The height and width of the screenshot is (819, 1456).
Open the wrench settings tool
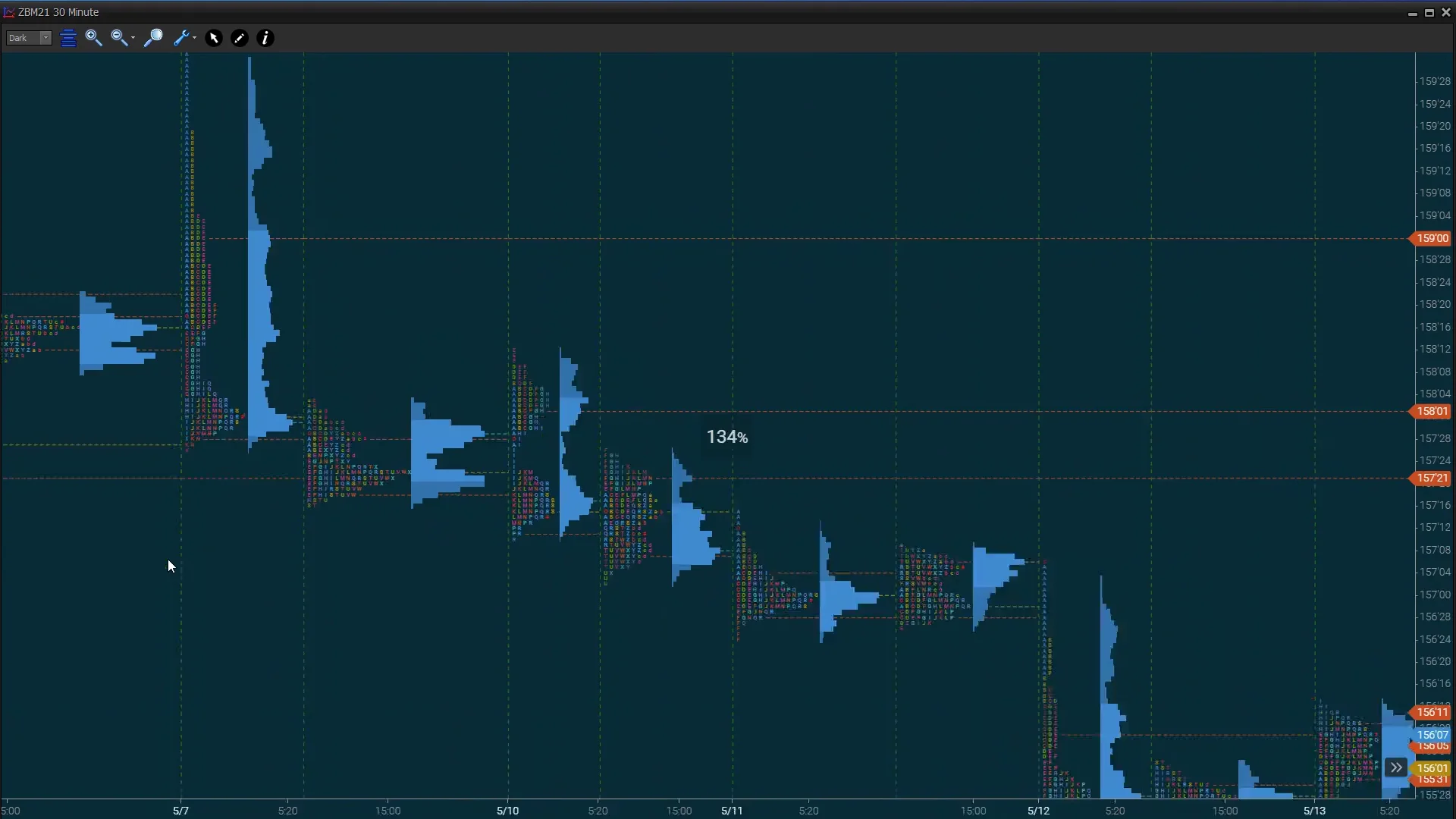pos(180,38)
